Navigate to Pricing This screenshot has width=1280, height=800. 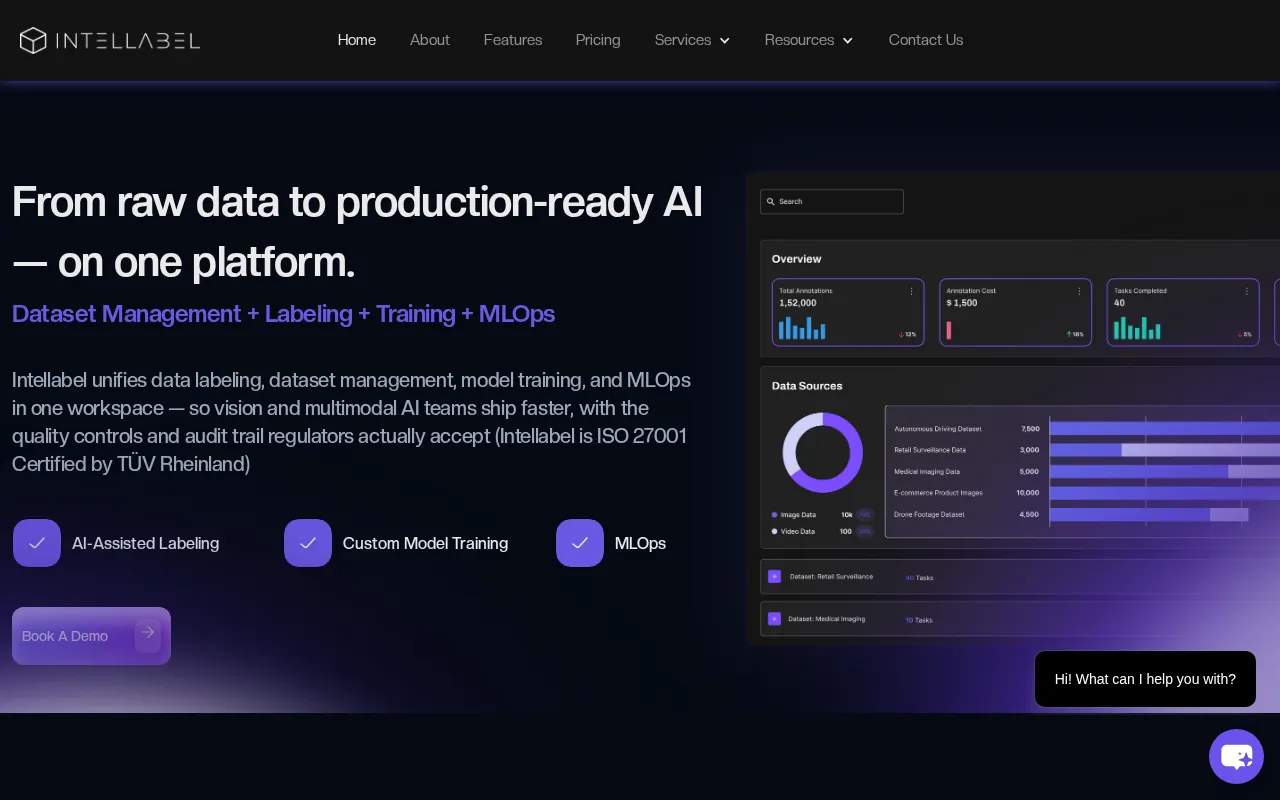[x=598, y=40]
